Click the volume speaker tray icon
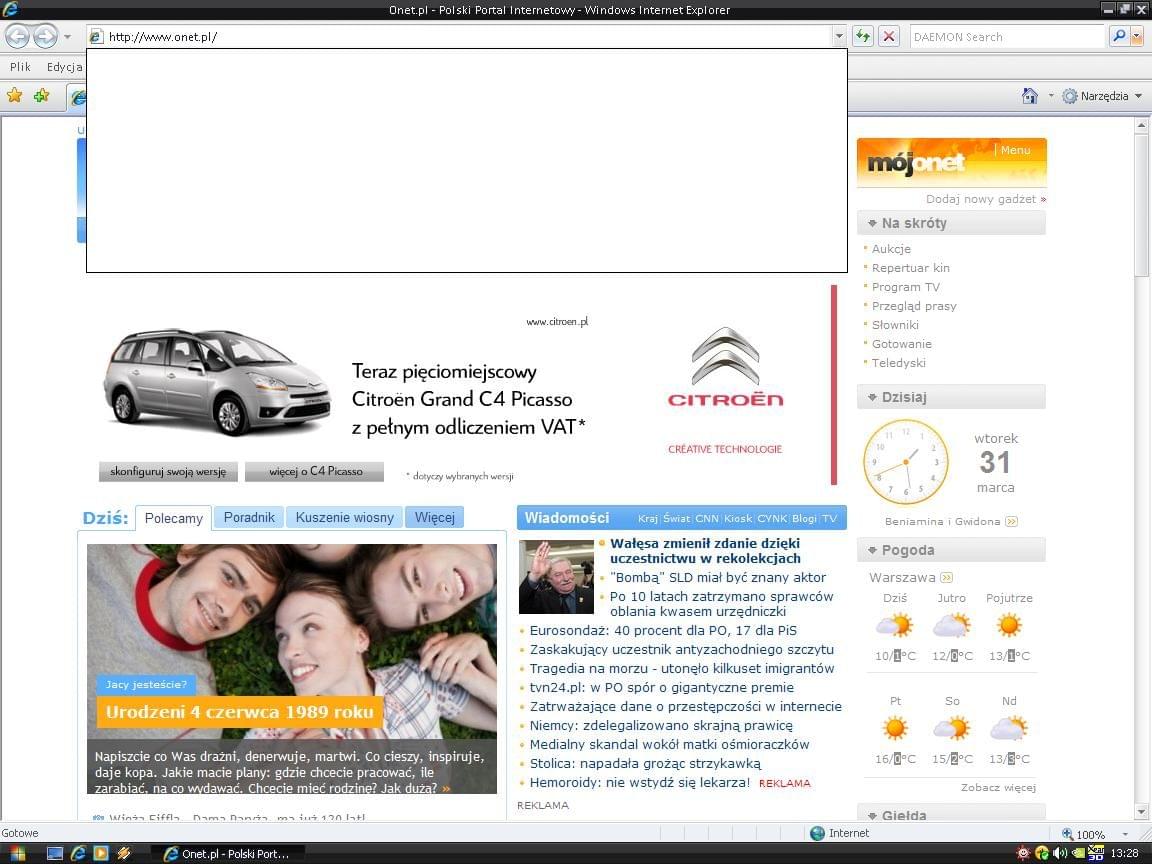1152x864 pixels. (x=1060, y=853)
